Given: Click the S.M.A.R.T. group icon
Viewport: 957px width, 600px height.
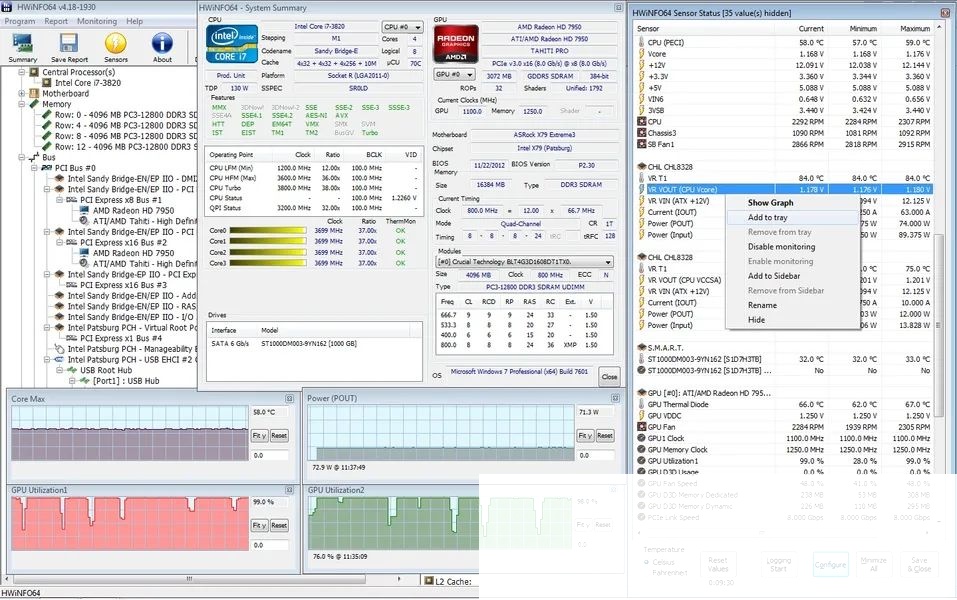Looking at the screenshot, I should (641, 347).
